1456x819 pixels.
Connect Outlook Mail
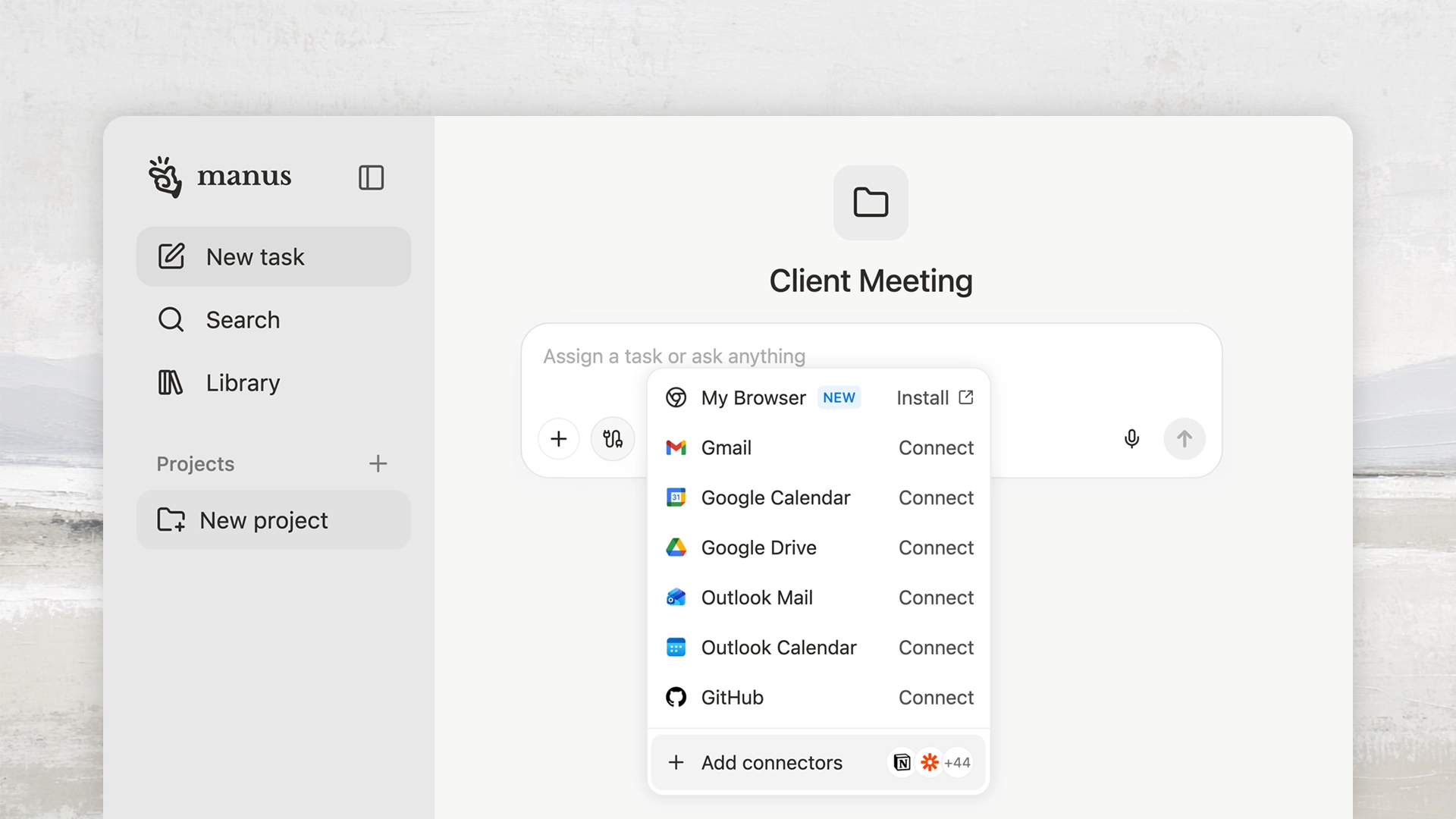(935, 598)
